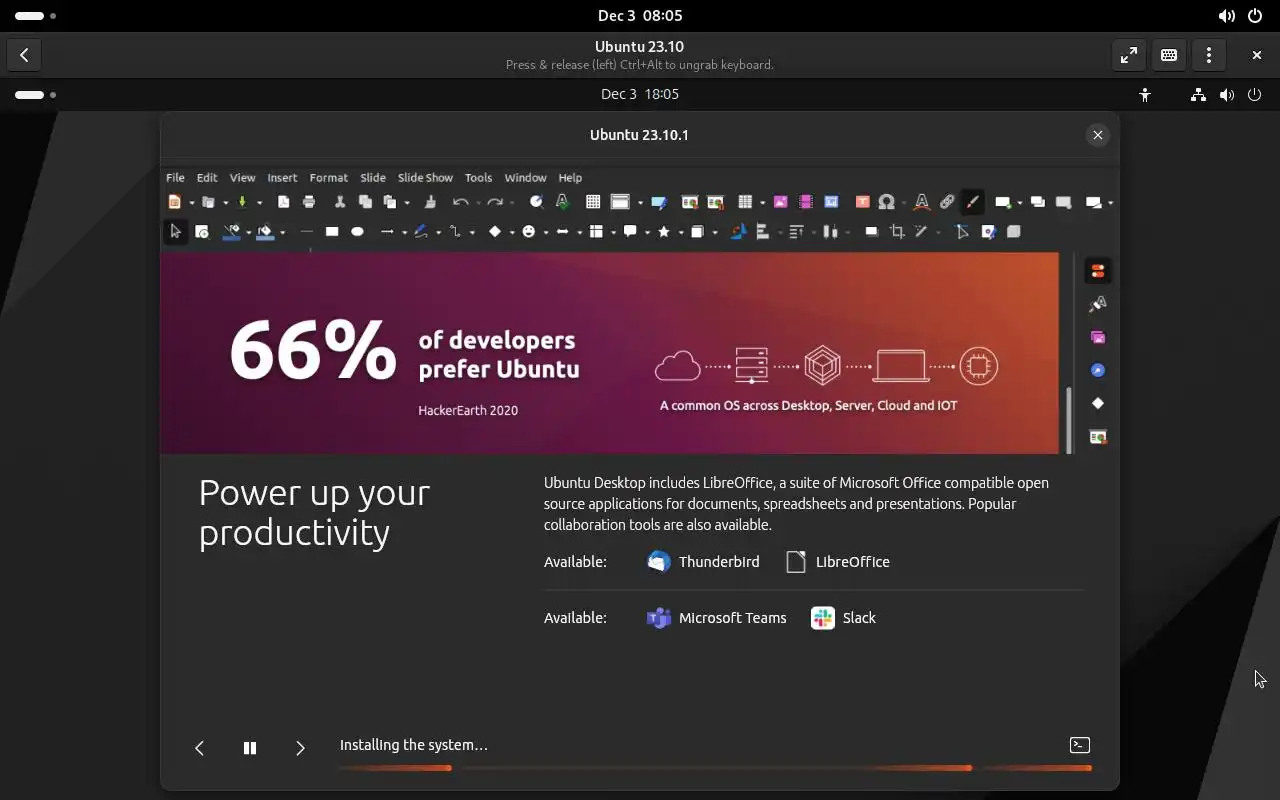Show the previous installer slide

pos(199,748)
